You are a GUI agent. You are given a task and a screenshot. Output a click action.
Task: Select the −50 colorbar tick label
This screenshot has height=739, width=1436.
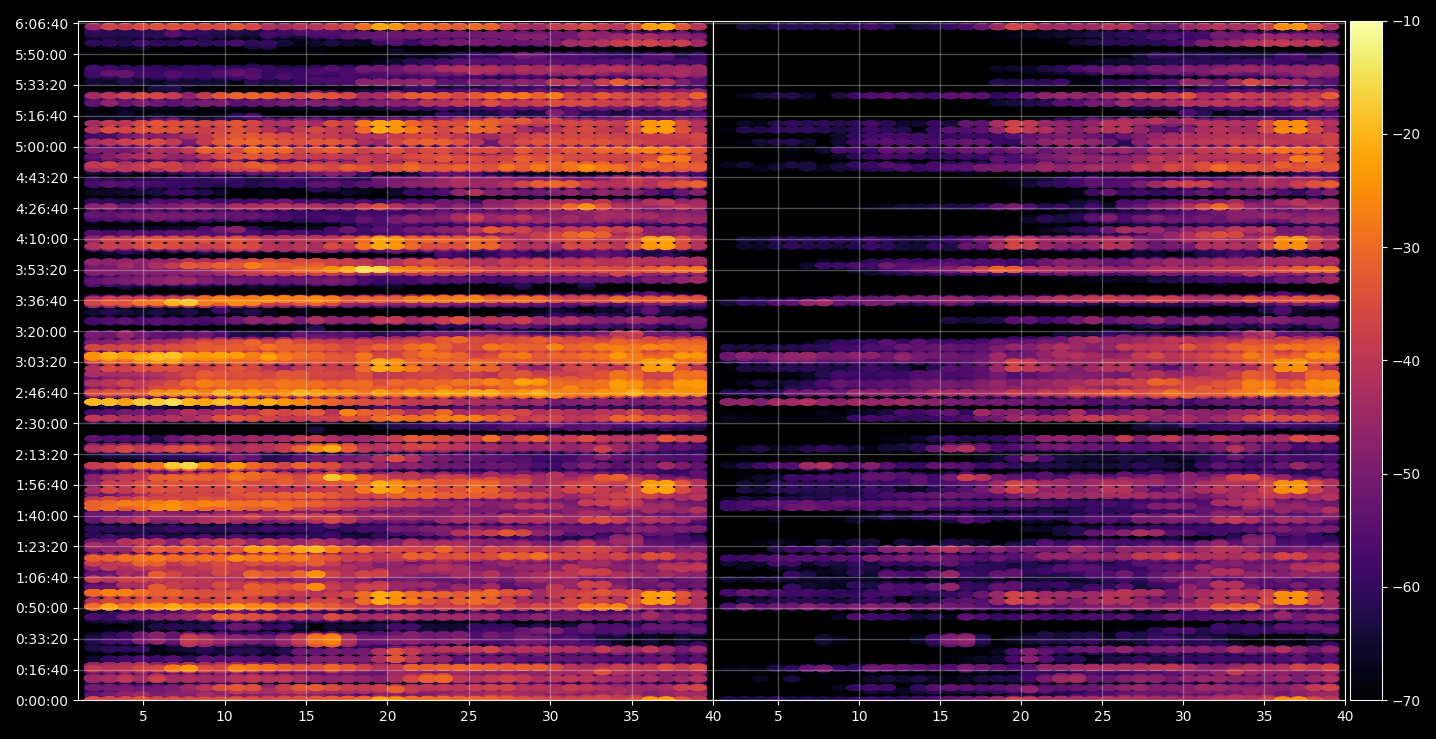tap(1406, 474)
